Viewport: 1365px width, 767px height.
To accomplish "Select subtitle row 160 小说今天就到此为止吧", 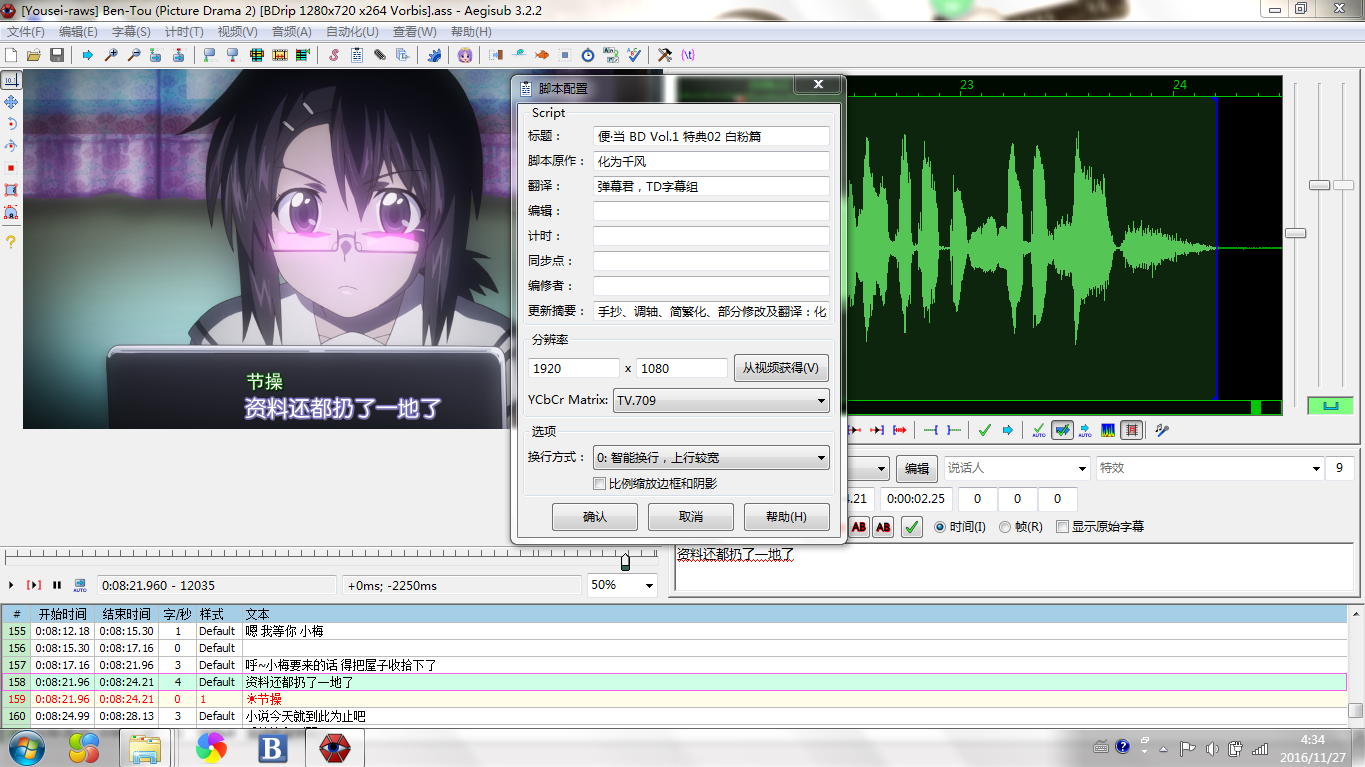I will click(674, 716).
